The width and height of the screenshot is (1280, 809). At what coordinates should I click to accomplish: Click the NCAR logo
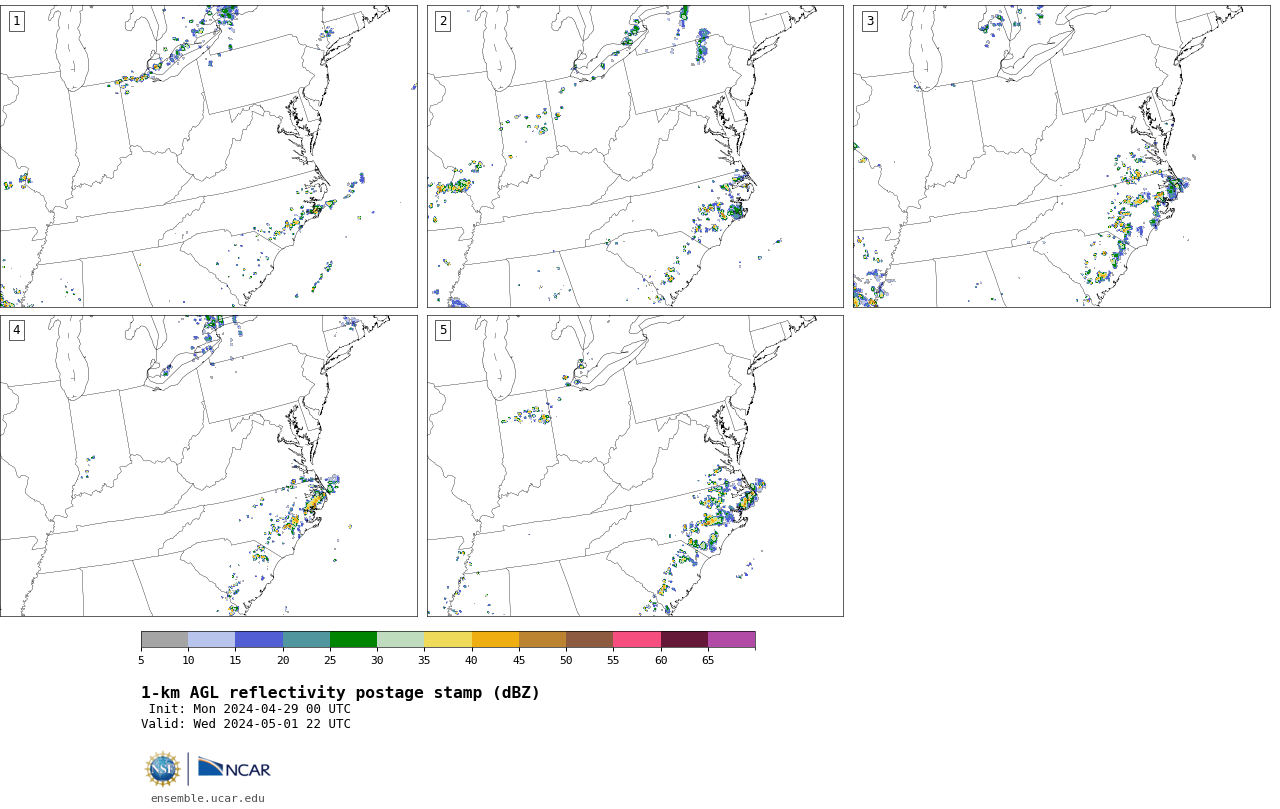coord(234,768)
